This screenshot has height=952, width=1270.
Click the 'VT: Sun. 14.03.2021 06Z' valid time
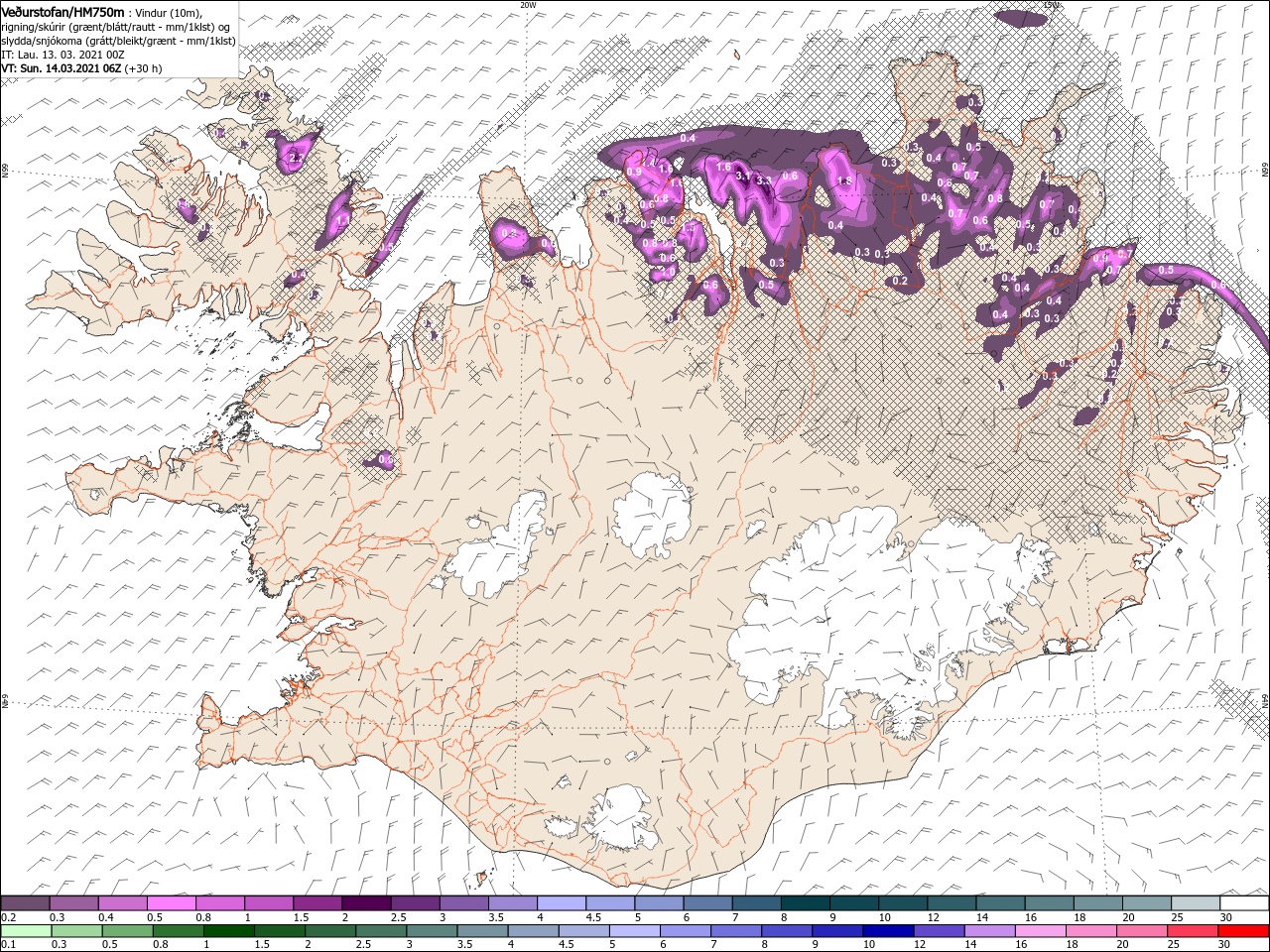point(61,68)
